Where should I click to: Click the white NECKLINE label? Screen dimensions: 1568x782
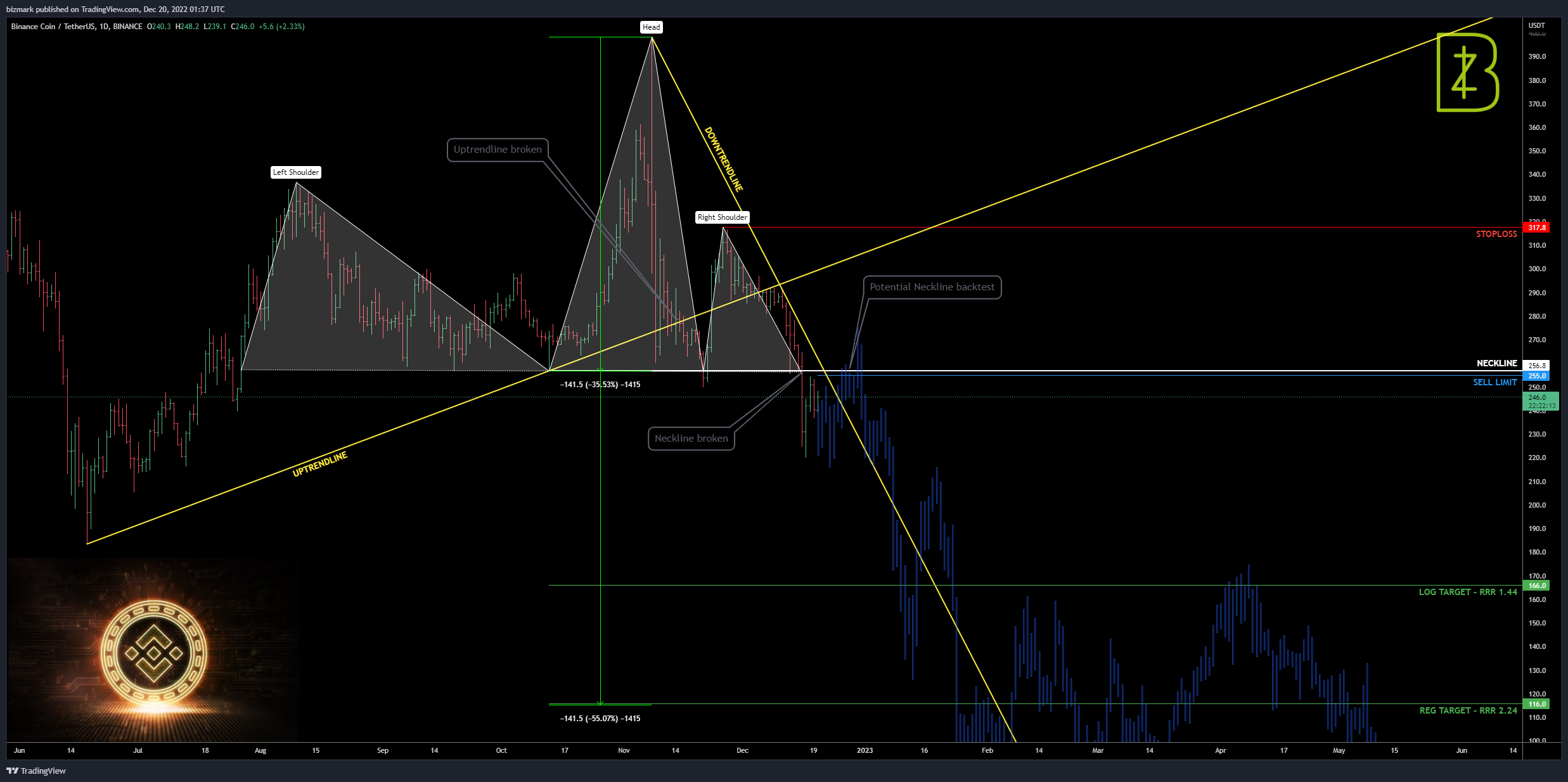pos(1497,363)
